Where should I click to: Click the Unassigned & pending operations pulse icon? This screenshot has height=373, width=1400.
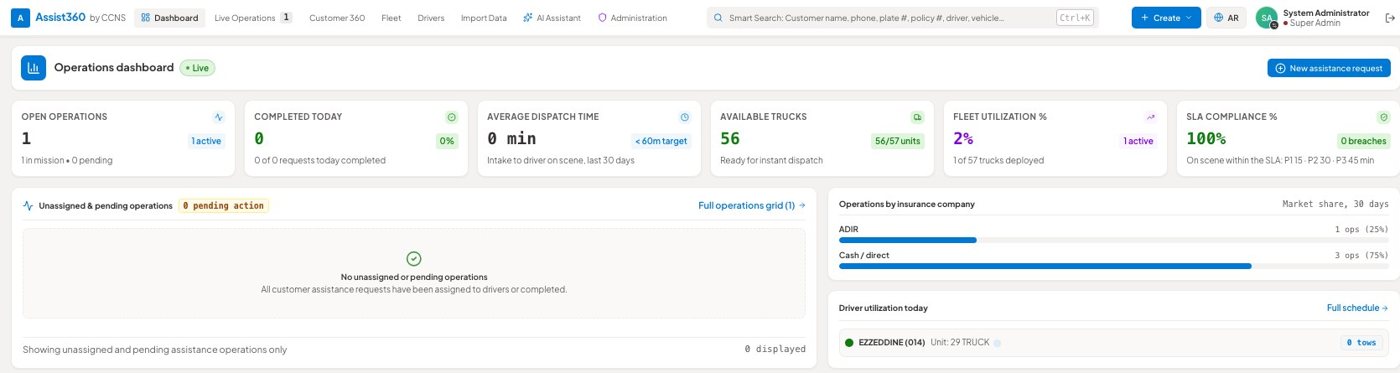coord(29,205)
